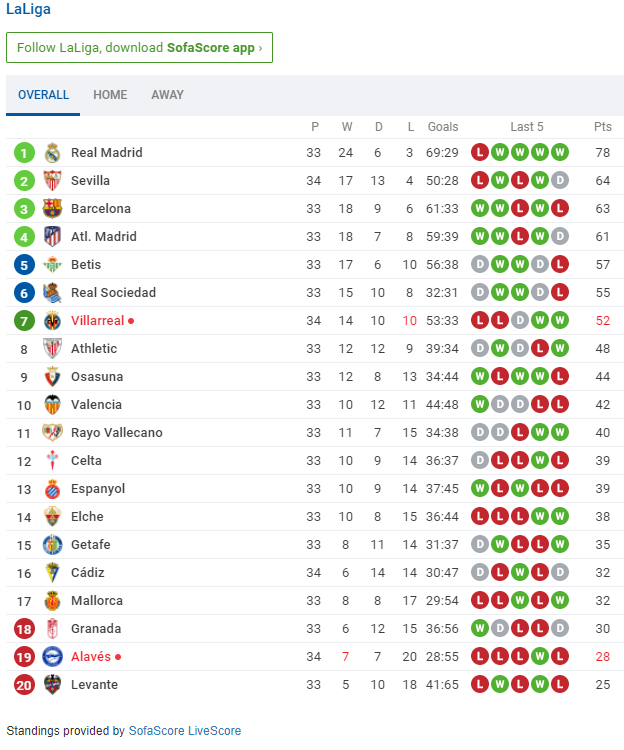Open the SofaScore LiveScore link
The height and width of the screenshot is (750, 624).
click(185, 731)
